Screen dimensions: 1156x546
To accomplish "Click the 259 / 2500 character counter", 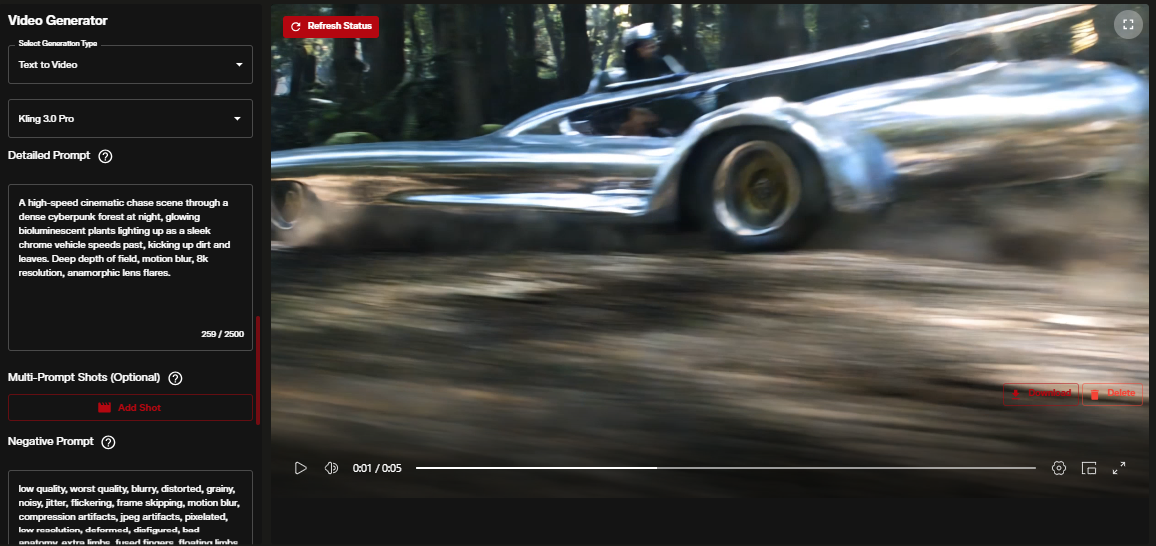I will point(222,334).
